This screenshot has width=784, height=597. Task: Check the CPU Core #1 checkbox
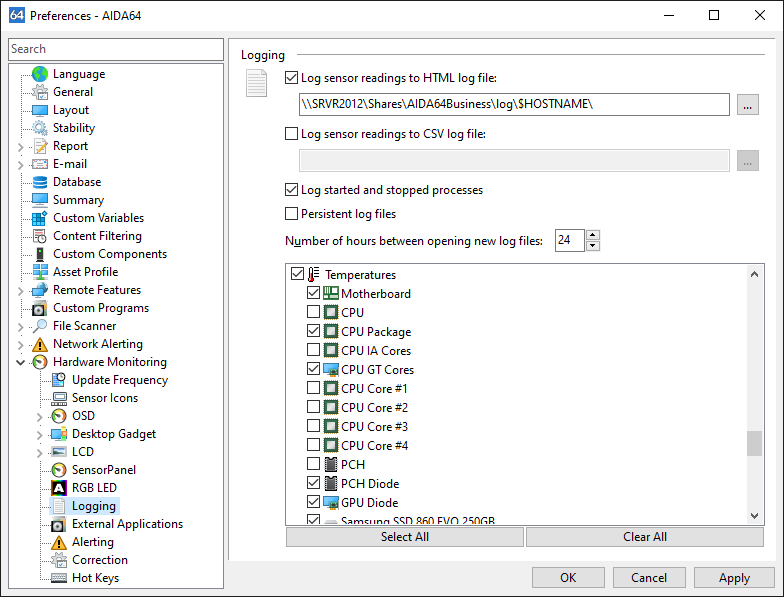[x=314, y=388]
